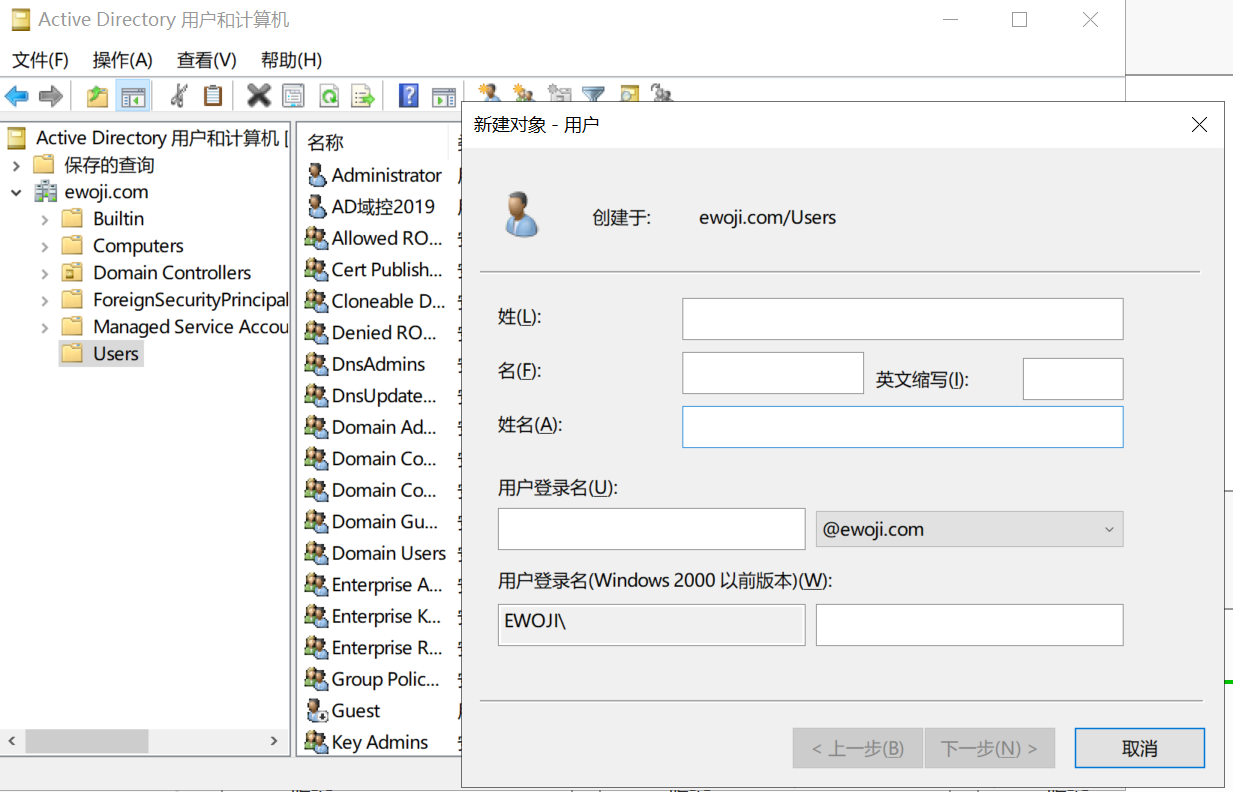Viewport: 1233px width, 792px height.
Task: Click the 取消 button
Action: coord(1140,748)
